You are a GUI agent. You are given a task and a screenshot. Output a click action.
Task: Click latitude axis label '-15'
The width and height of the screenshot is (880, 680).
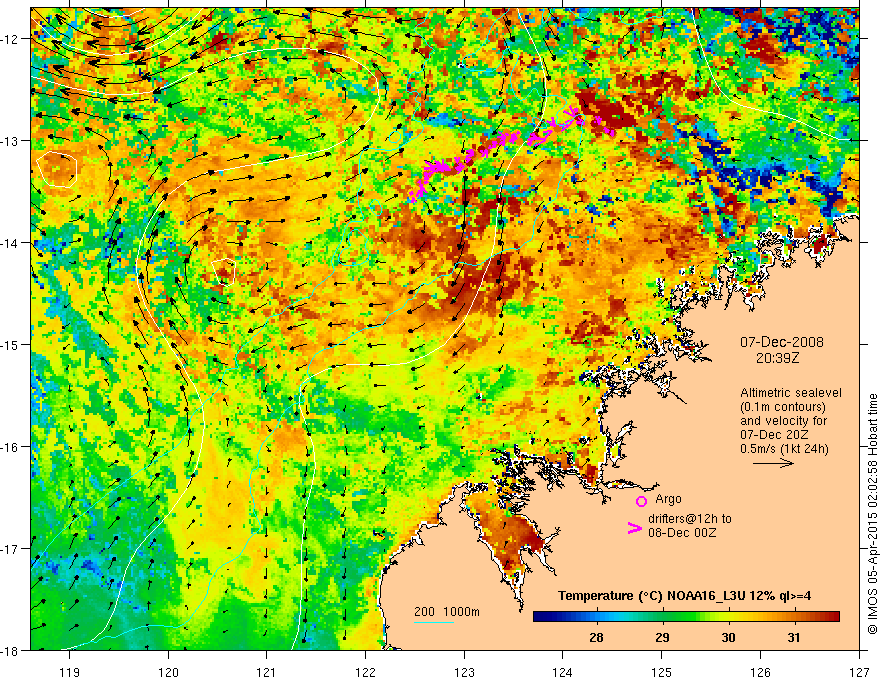point(11,344)
